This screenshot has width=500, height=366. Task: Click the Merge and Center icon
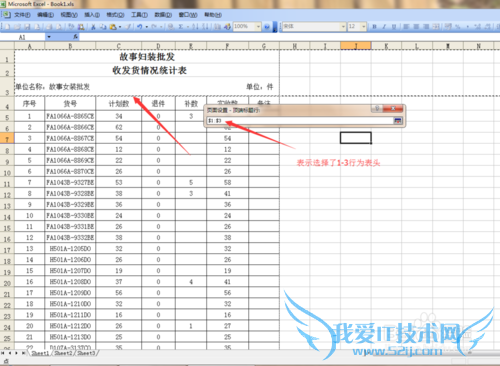[436, 26]
